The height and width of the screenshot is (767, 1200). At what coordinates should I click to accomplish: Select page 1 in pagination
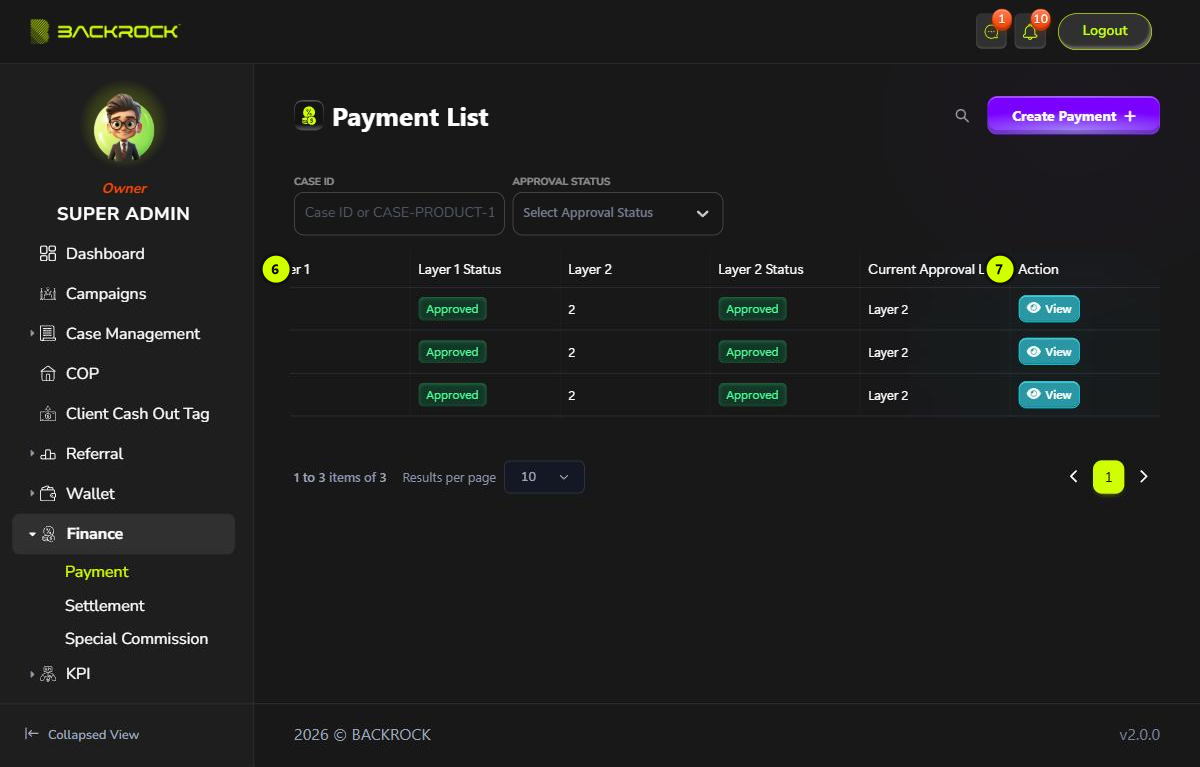[1109, 477]
